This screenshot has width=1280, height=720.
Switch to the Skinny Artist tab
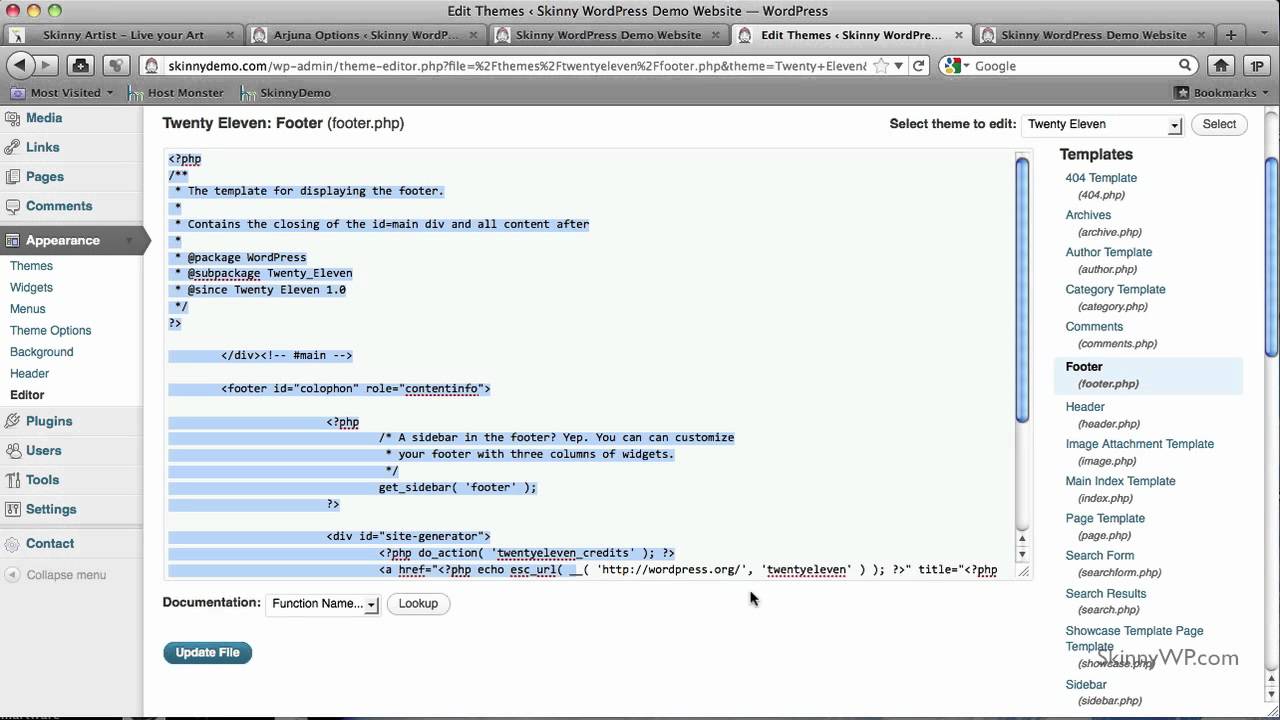click(x=123, y=35)
